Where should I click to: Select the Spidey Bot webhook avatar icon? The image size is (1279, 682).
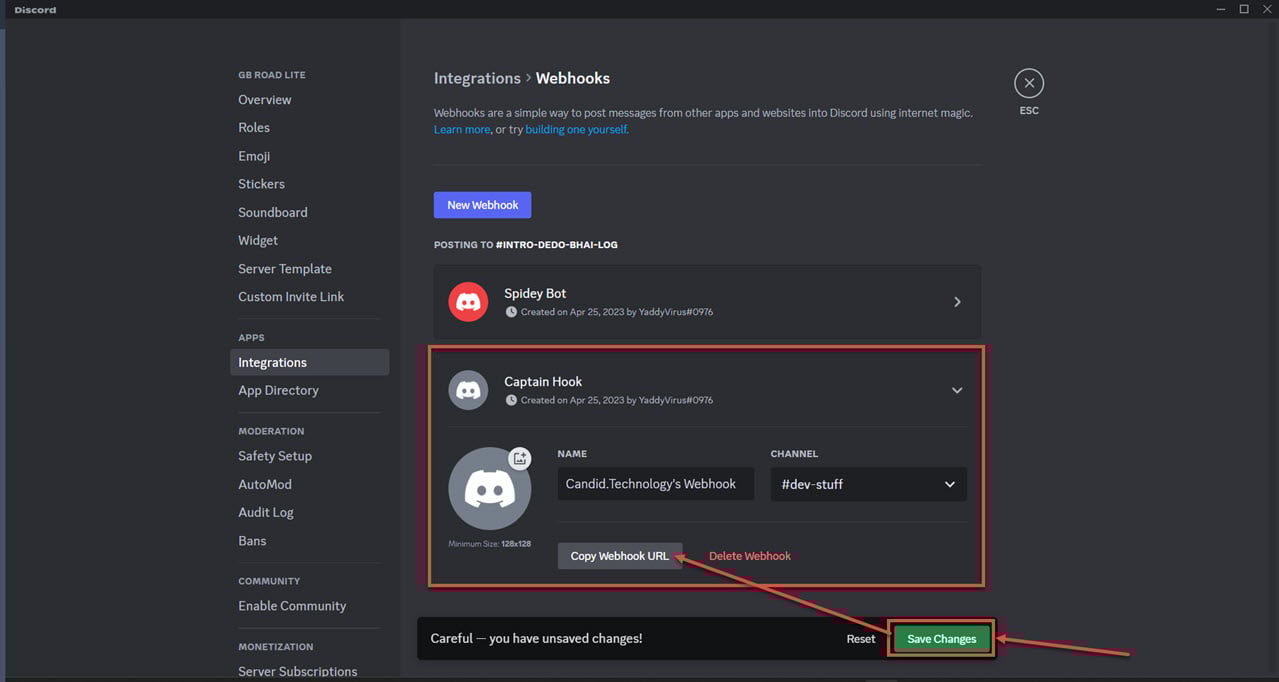468,302
